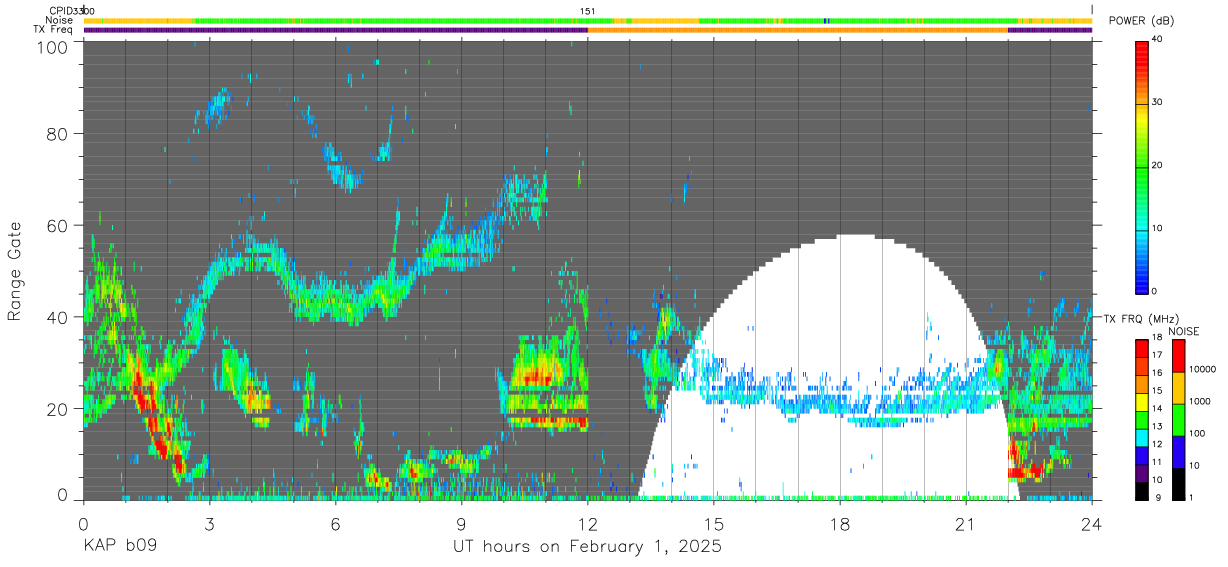Click the '100' label on NOISE colorbar

(x=1197, y=433)
